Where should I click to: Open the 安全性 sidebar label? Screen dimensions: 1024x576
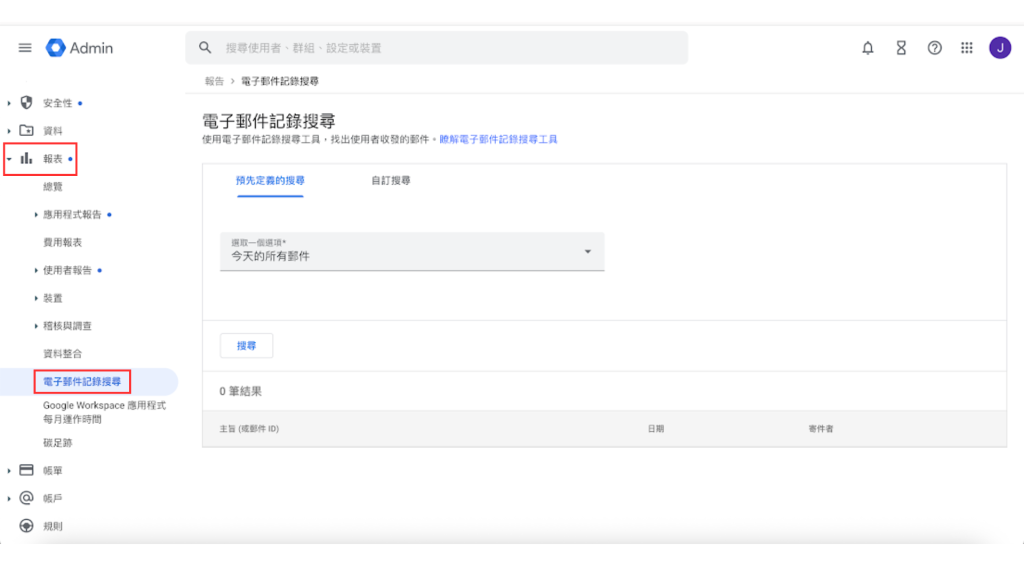point(57,103)
